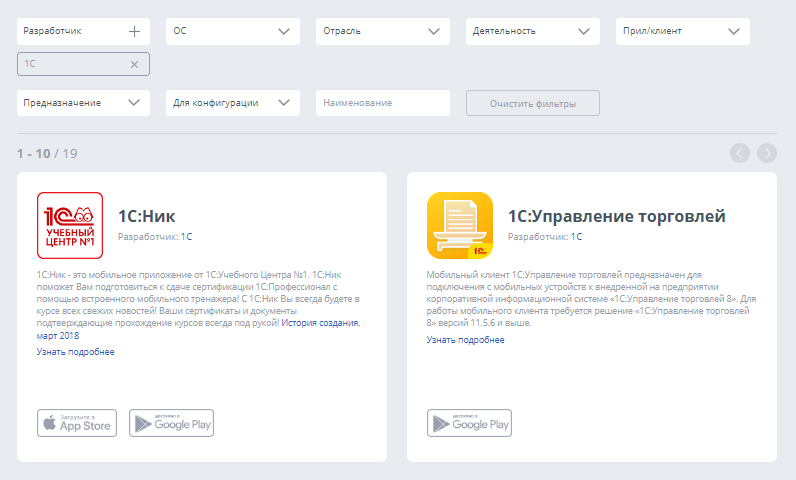The image size is (796, 480).
Task: Open the 1С:Ник title
Action: (147, 216)
